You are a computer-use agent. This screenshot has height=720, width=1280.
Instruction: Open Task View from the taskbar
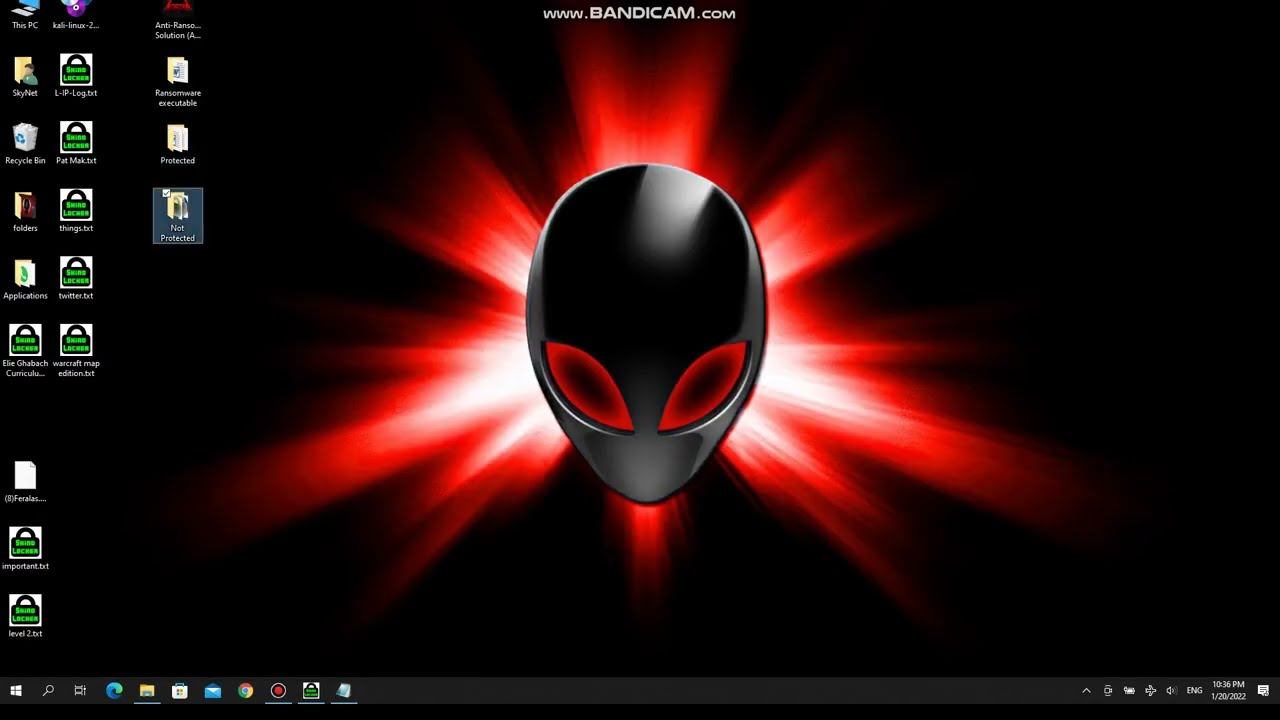pyautogui.click(x=80, y=690)
